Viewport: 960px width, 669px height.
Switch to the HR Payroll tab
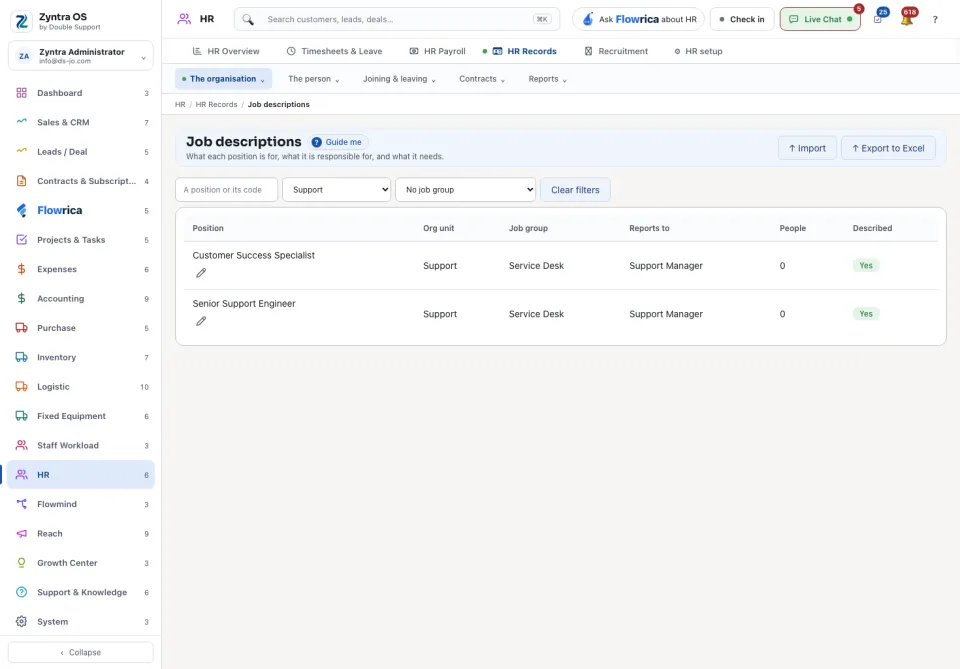tap(437, 51)
